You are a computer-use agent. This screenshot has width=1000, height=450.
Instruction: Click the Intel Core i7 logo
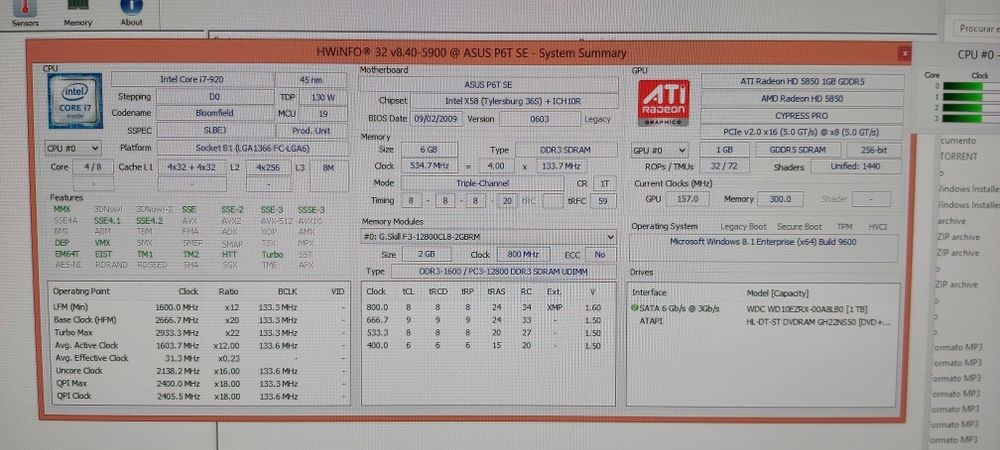coord(75,101)
